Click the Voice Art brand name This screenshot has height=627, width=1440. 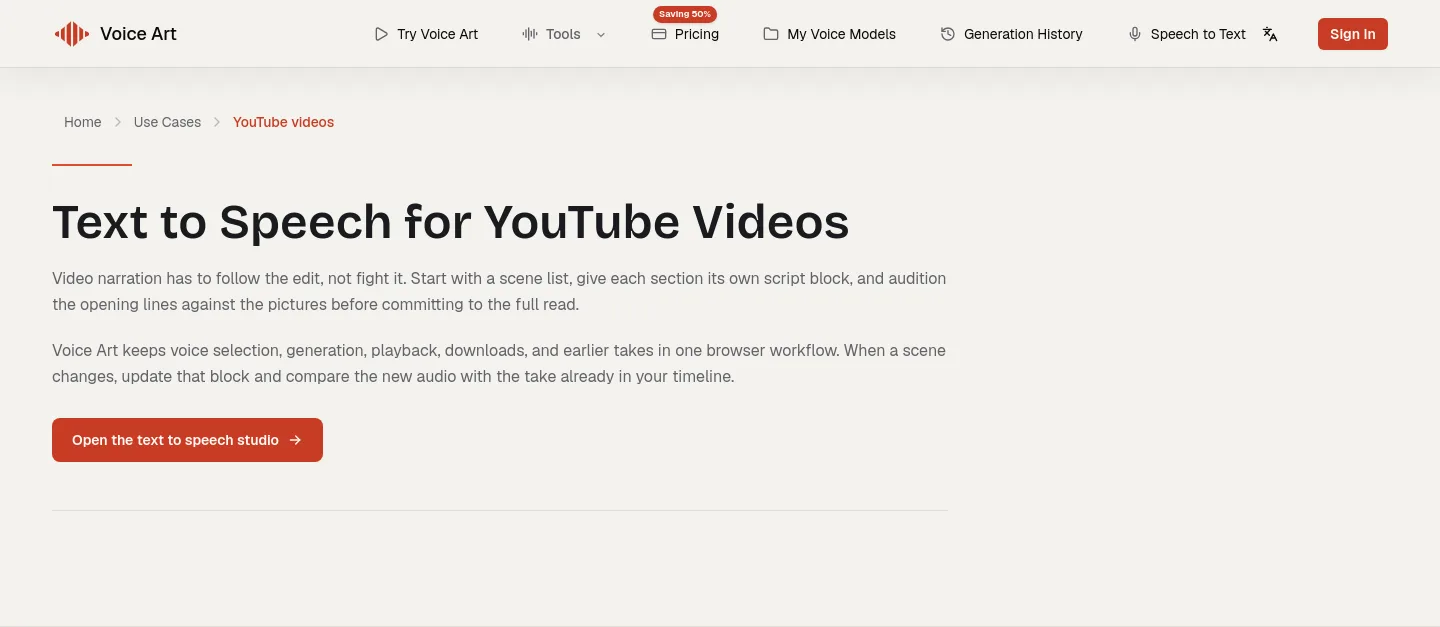[x=138, y=34]
